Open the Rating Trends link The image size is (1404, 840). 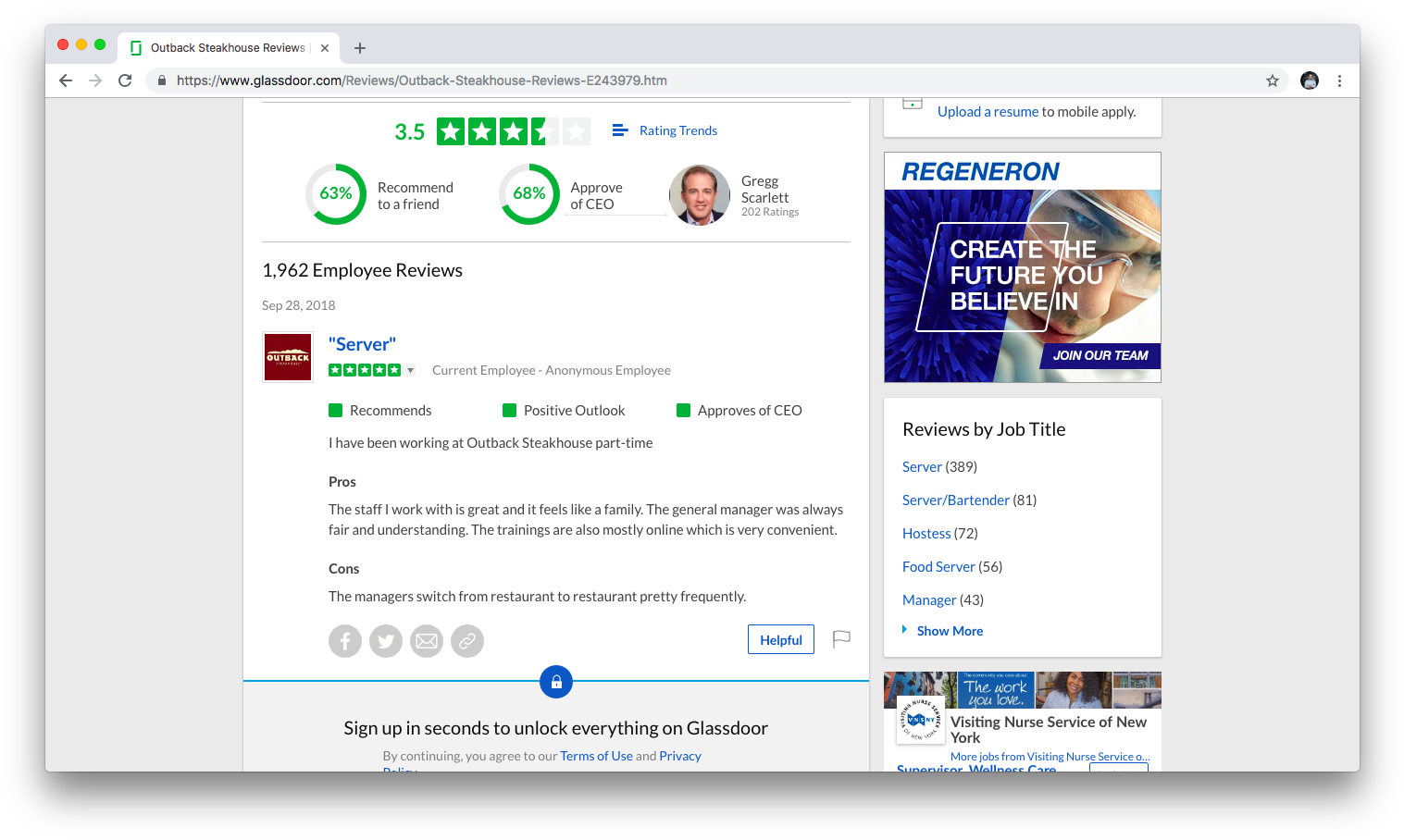pyautogui.click(x=678, y=130)
